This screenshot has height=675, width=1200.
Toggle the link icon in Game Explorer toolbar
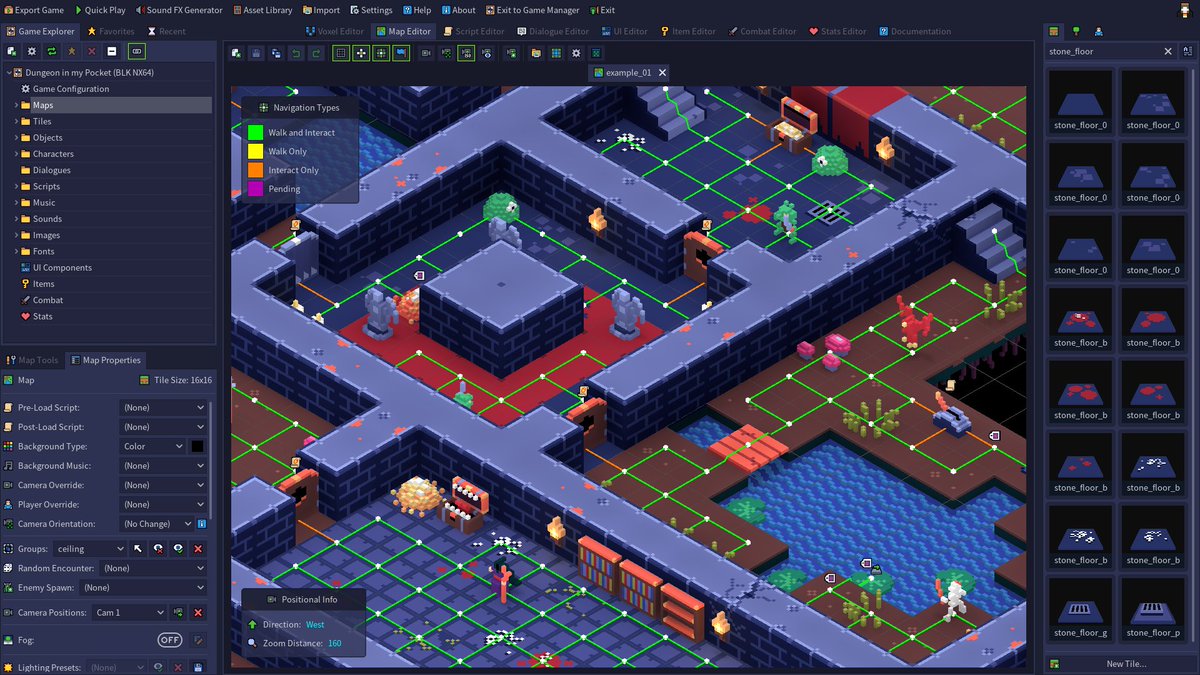coord(137,51)
